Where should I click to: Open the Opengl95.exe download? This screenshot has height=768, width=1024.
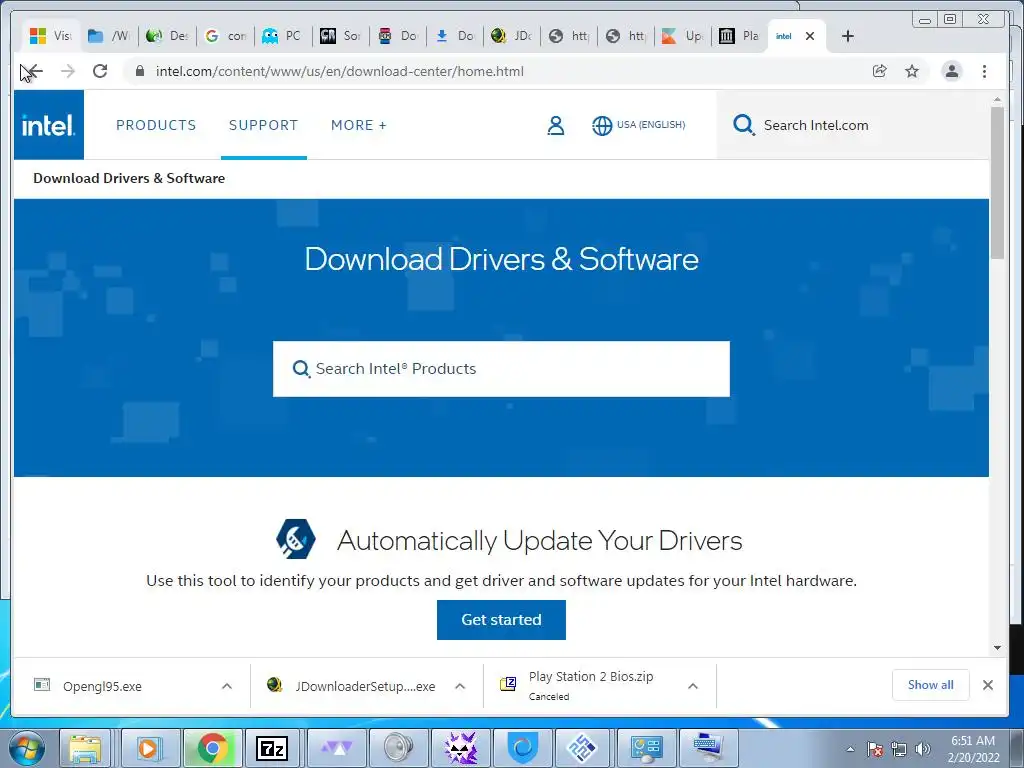click(x=102, y=686)
